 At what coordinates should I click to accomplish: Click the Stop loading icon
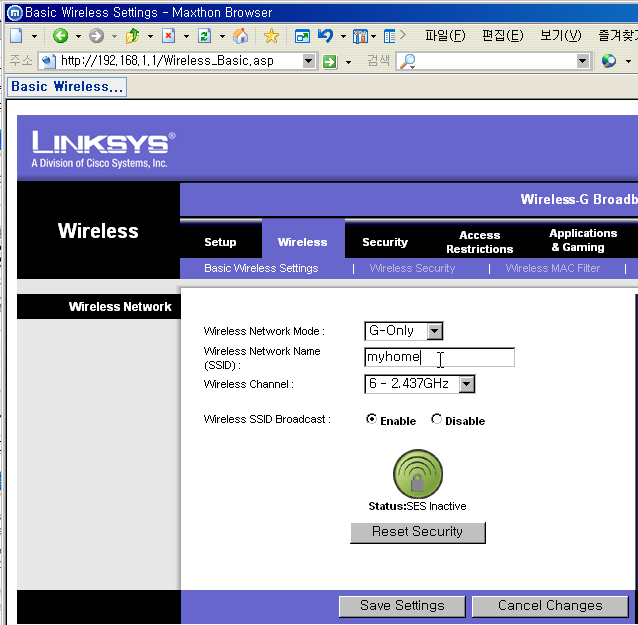(x=168, y=36)
